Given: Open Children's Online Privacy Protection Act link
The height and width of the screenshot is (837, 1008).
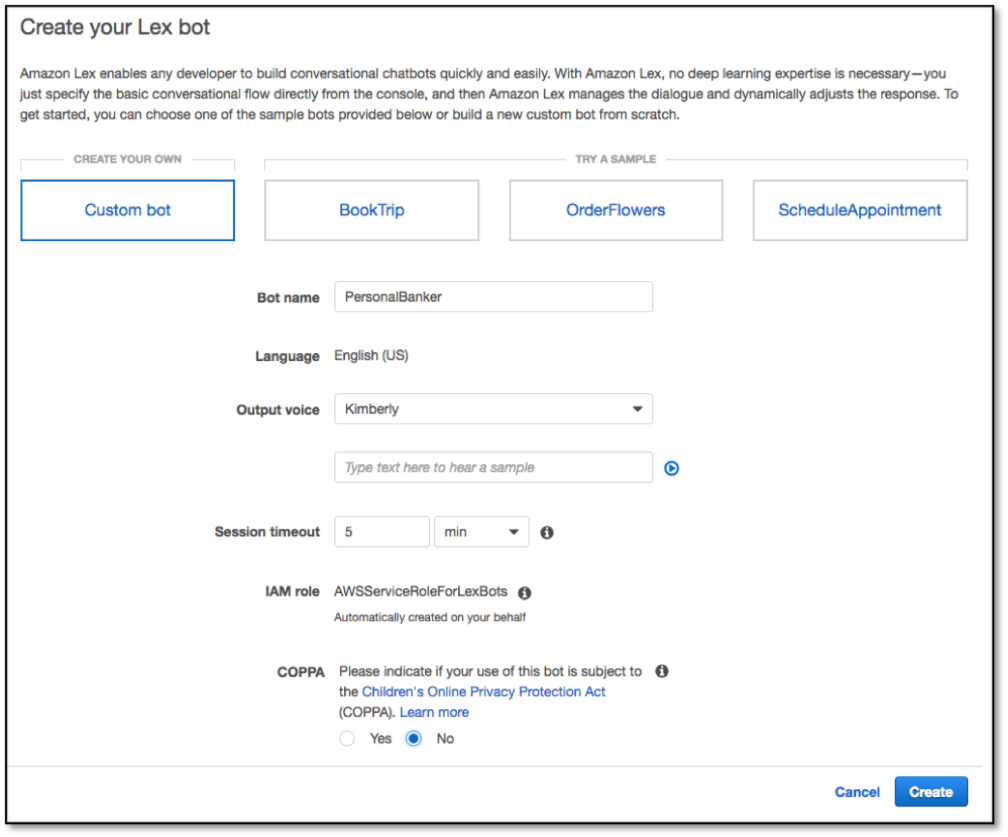Looking at the screenshot, I should (x=483, y=692).
